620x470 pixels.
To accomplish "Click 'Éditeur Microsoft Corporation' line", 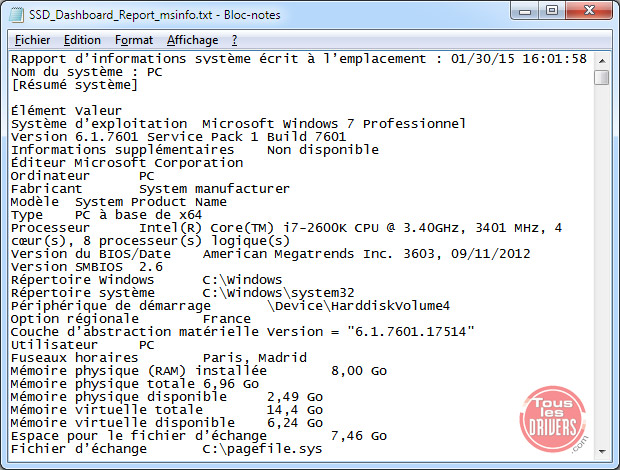I will point(127,163).
